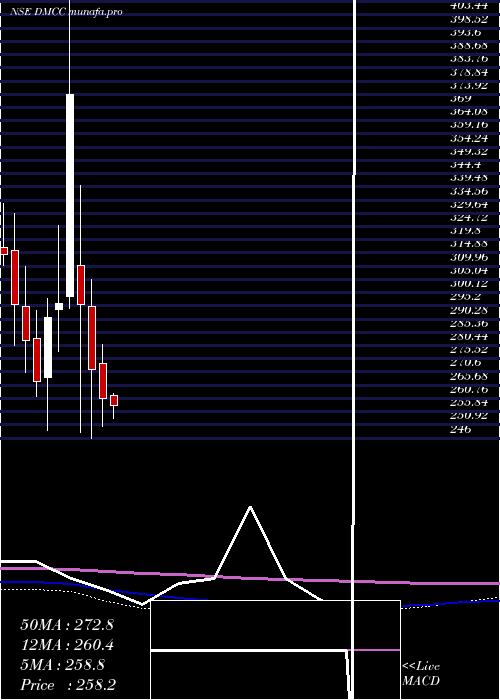This screenshot has width=500, height=700.
Task: Click the <<Live MACD label
Action: (421, 674)
